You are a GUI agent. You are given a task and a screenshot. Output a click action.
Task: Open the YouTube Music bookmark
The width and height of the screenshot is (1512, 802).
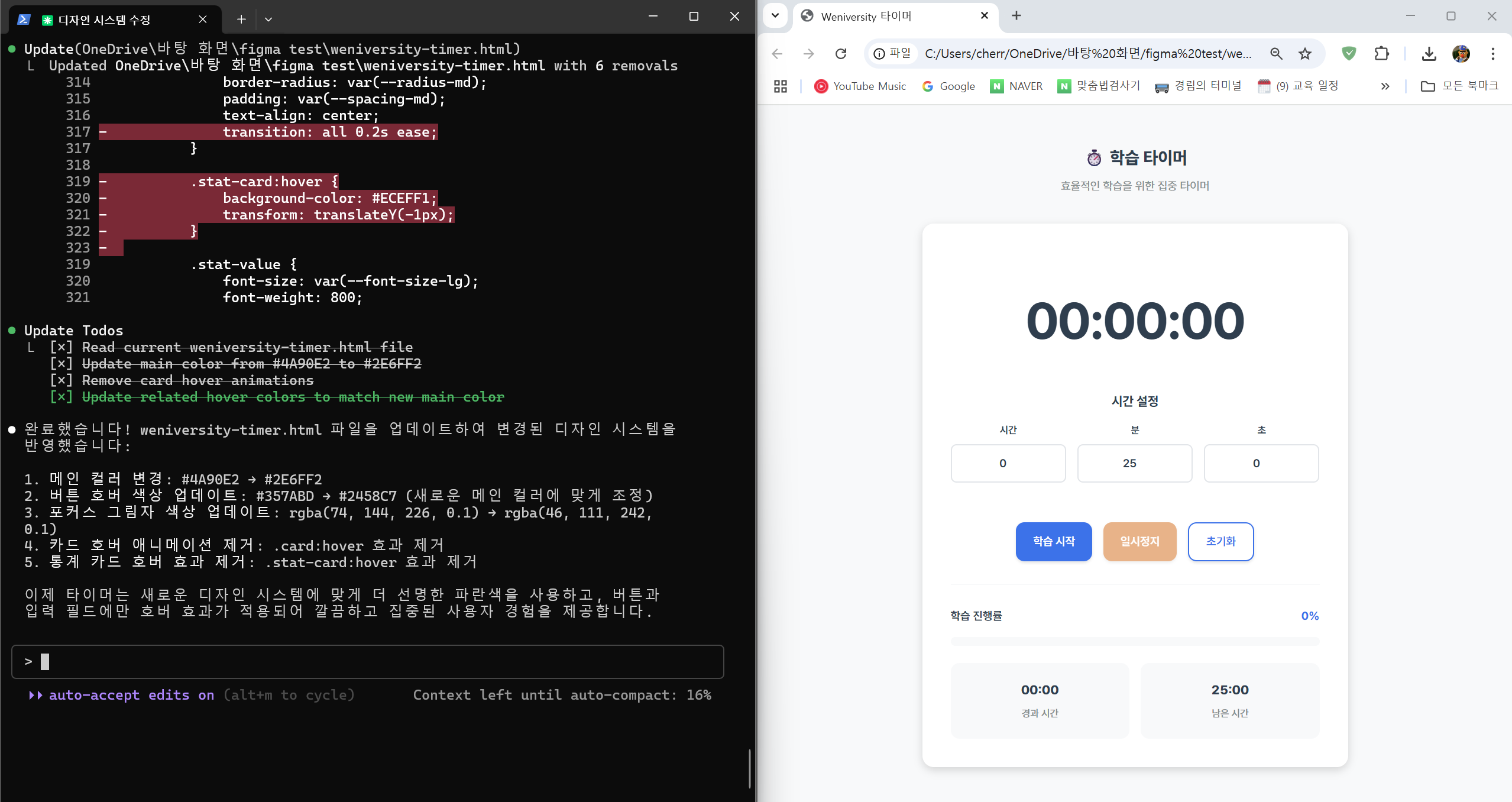tap(860, 86)
